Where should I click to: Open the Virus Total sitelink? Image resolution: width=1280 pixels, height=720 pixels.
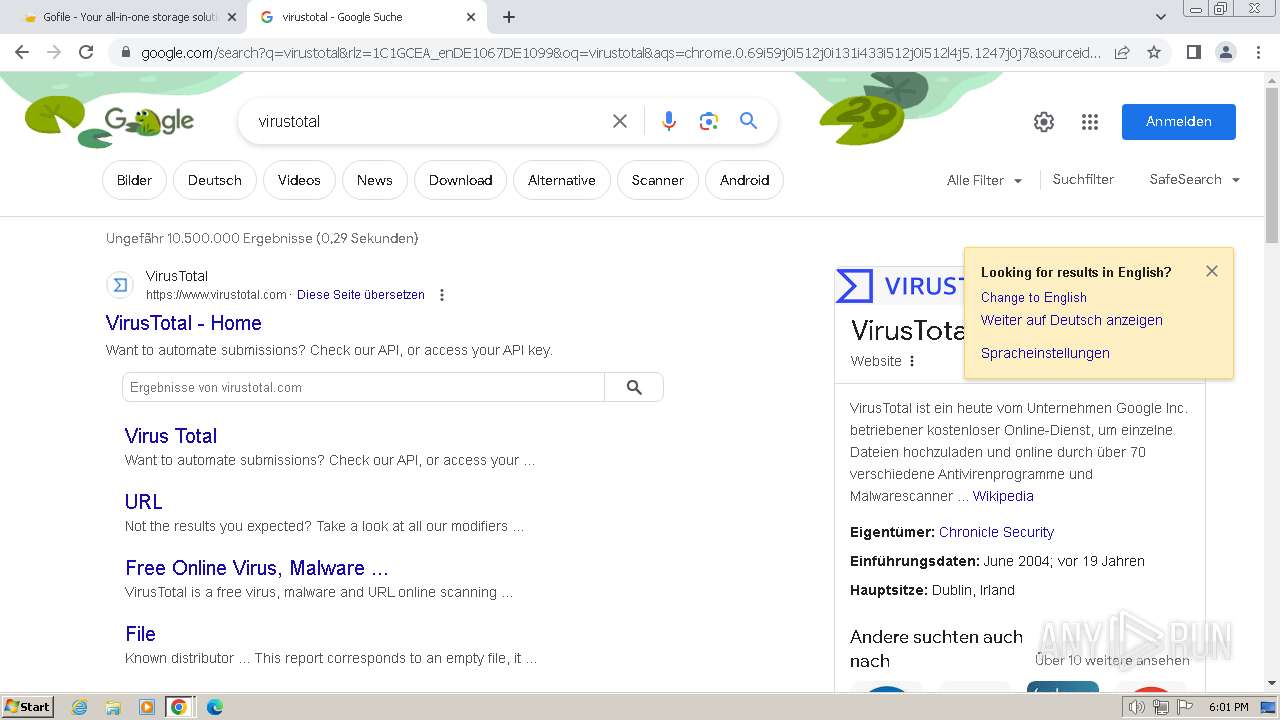coord(171,436)
